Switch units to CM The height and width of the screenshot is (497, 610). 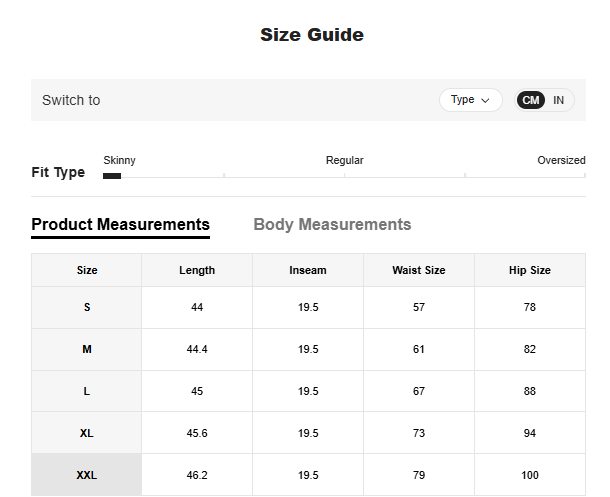531,100
